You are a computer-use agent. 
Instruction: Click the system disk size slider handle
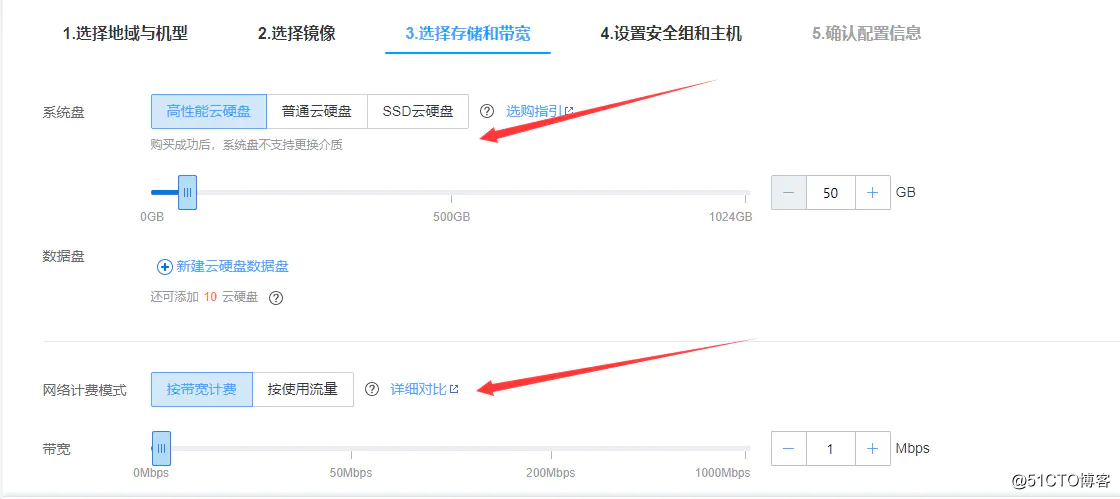click(x=187, y=192)
